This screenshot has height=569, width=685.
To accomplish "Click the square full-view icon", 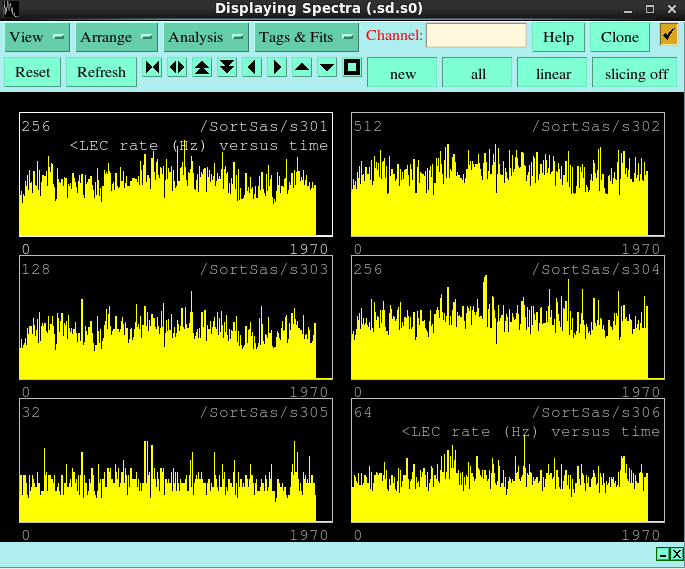I will pyautogui.click(x=352, y=68).
